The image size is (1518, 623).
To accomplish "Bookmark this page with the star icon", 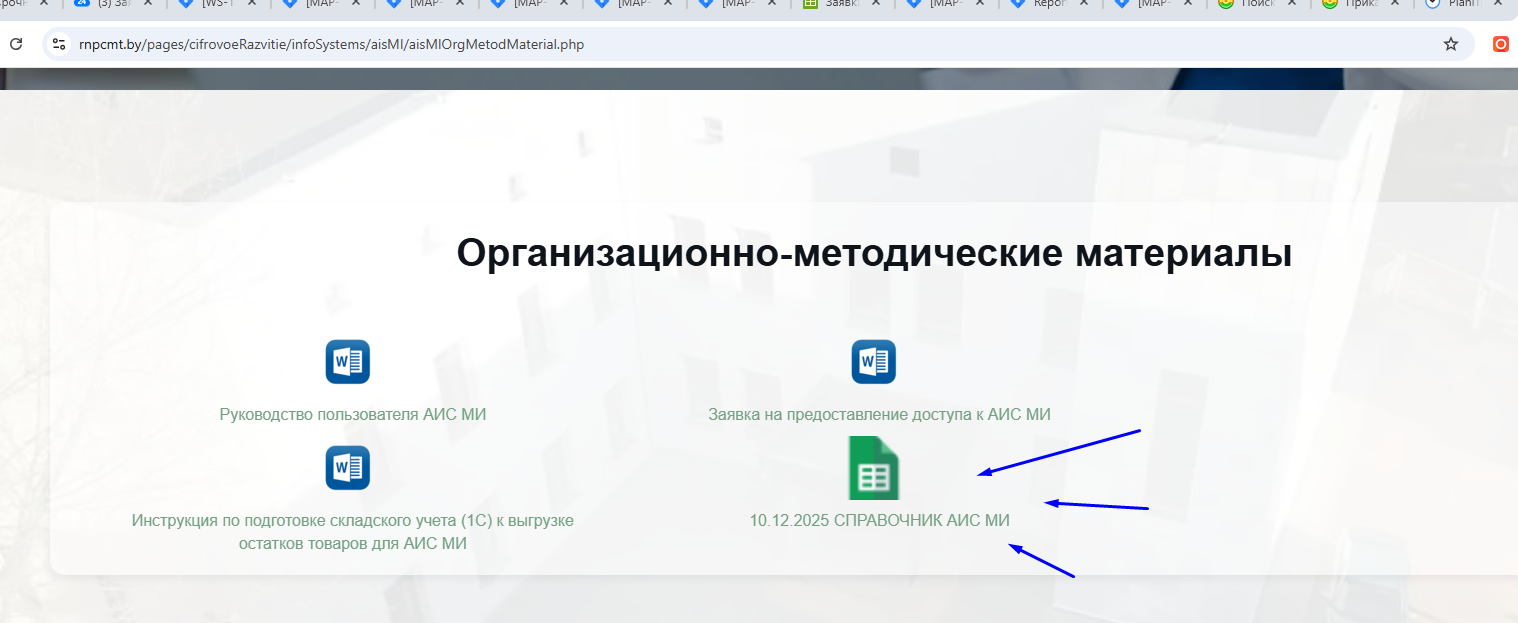I will [x=1450, y=44].
